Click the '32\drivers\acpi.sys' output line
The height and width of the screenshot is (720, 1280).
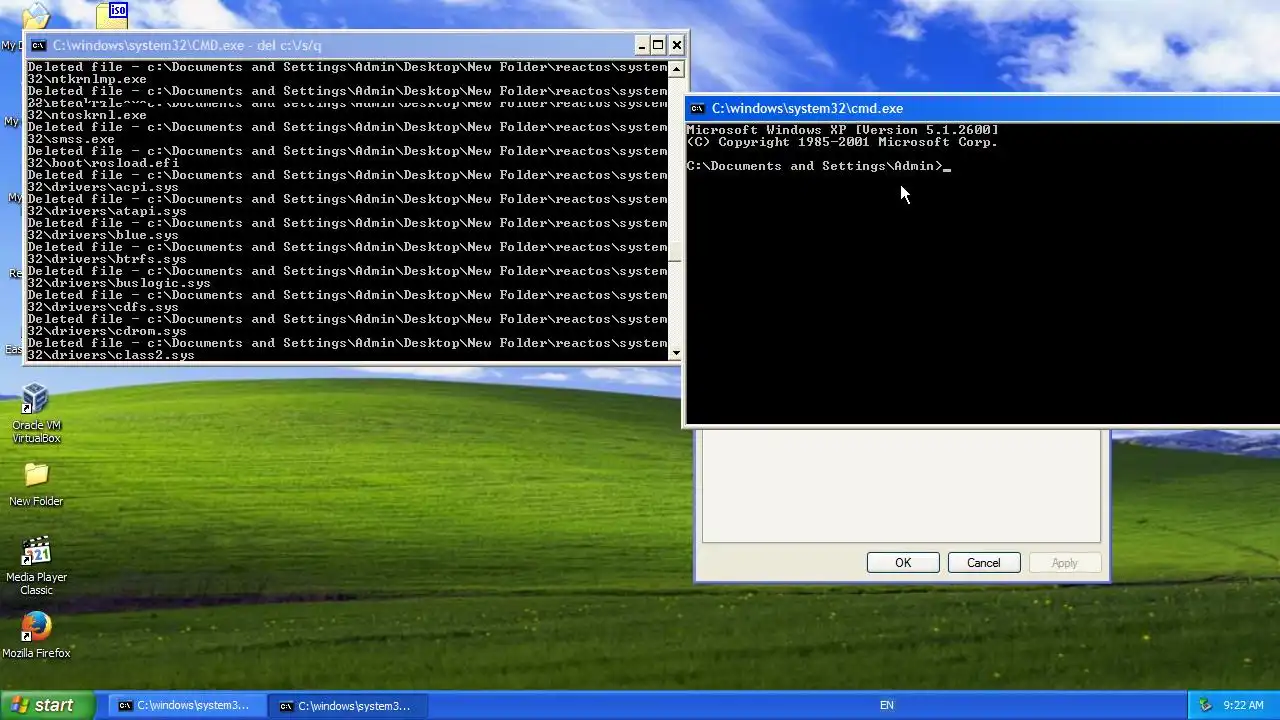point(103,187)
